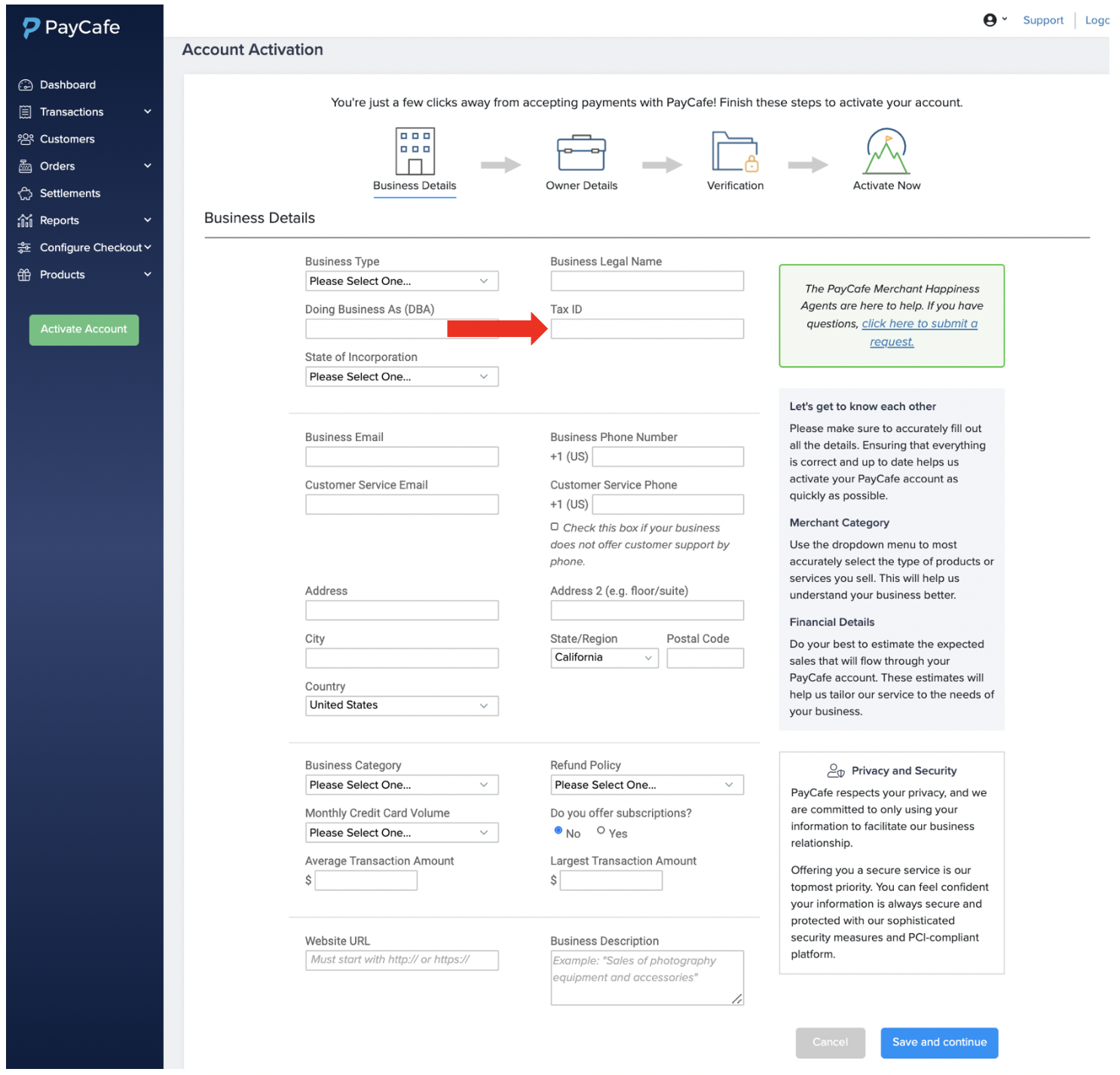Open the Refund Policy dropdown
Screen dimensions: 1120x1075
click(x=647, y=786)
